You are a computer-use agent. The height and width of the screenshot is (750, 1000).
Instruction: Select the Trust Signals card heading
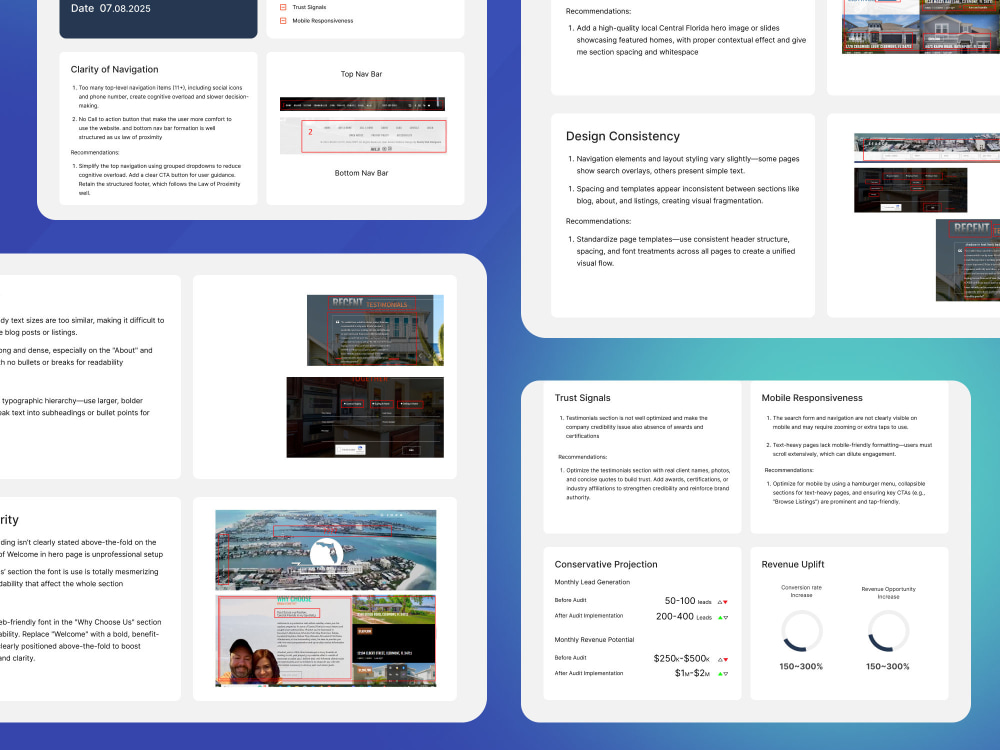pos(583,398)
